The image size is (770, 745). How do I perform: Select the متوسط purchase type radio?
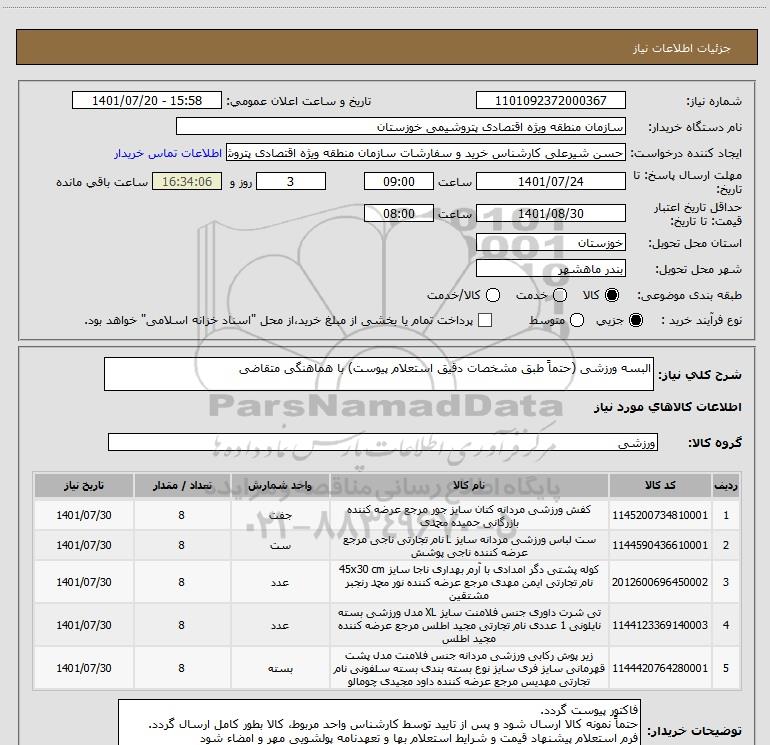coord(577,320)
